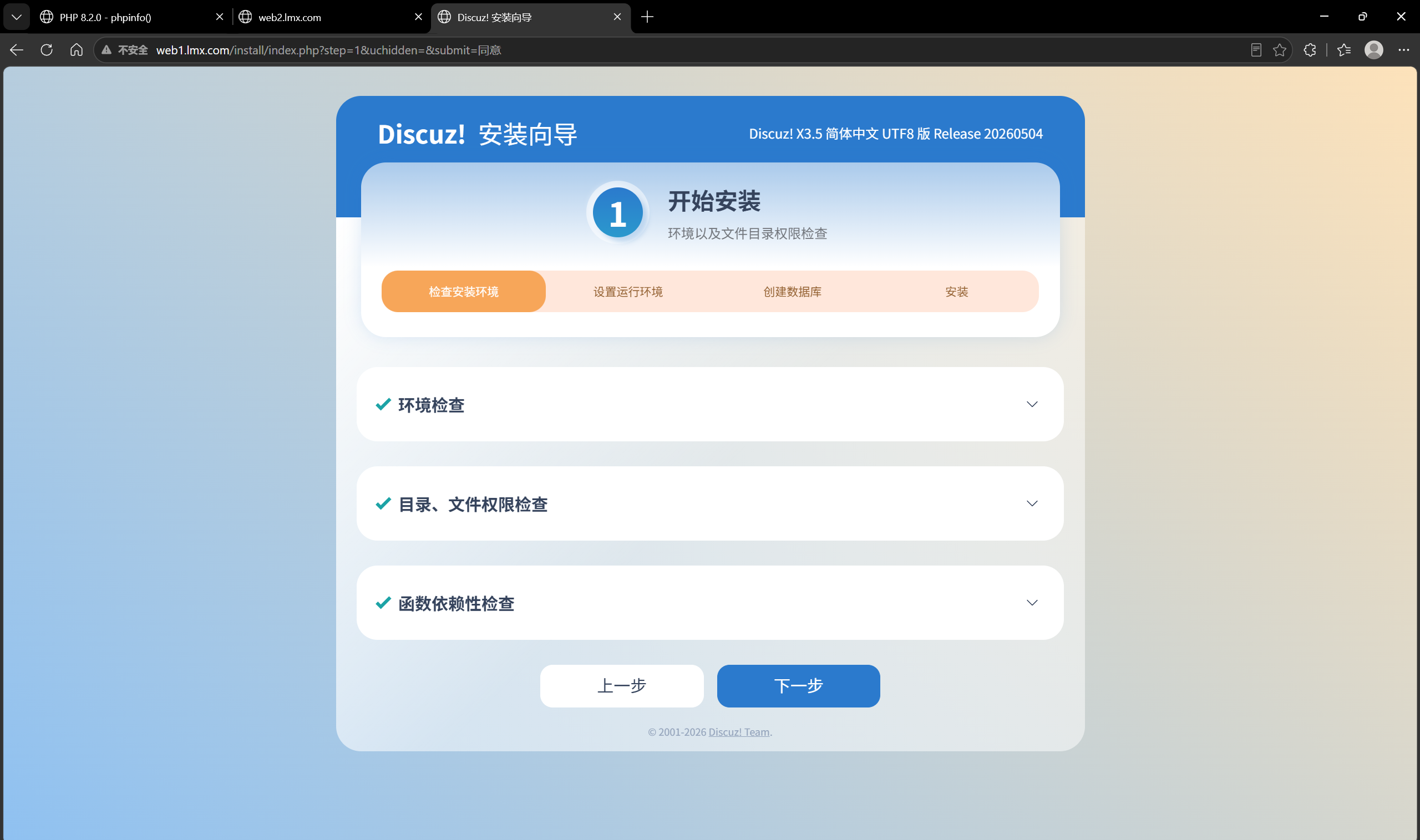Click the 环境检查 heading text
Screen dimensions: 1420x840
tap(432, 405)
